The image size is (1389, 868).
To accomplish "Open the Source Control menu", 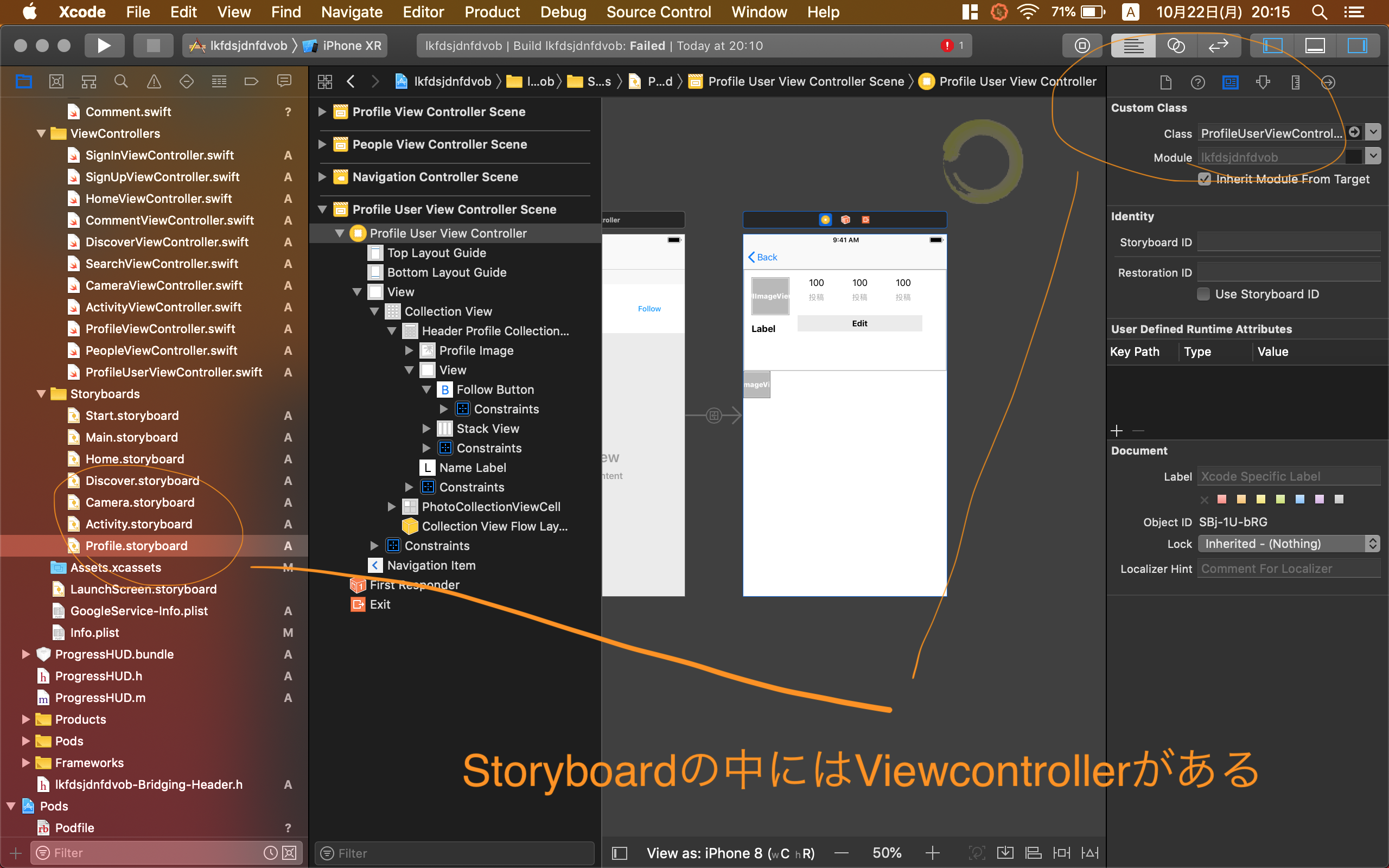I will [658, 12].
